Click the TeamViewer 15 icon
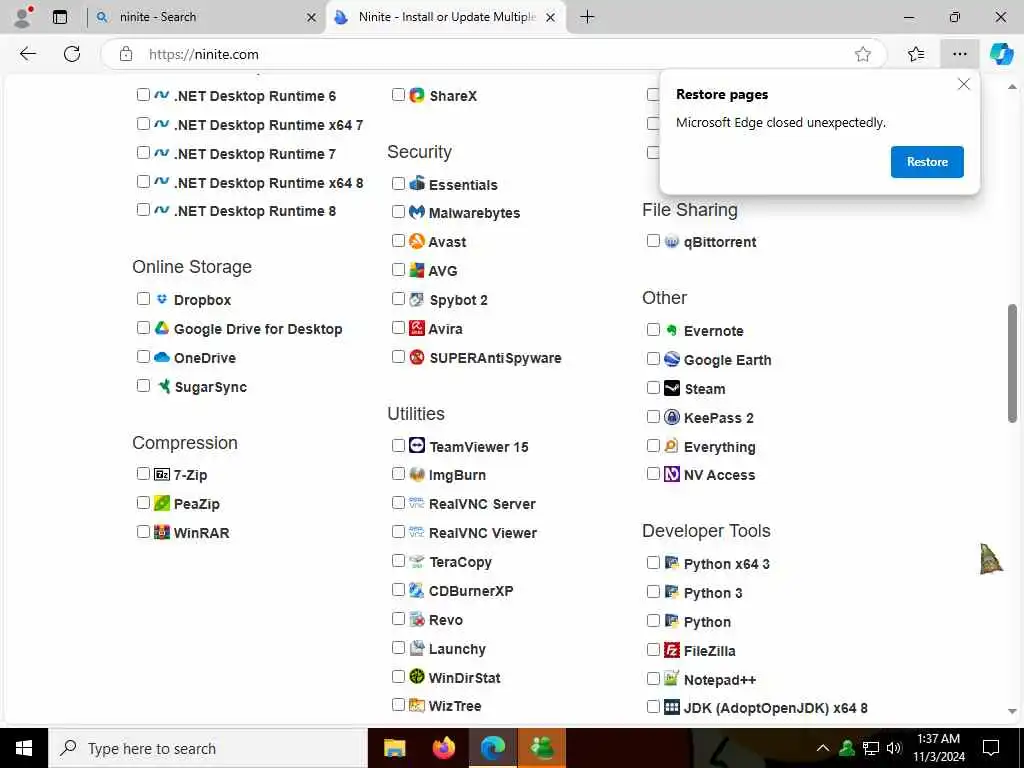This screenshot has height=768, width=1024. tap(417, 446)
